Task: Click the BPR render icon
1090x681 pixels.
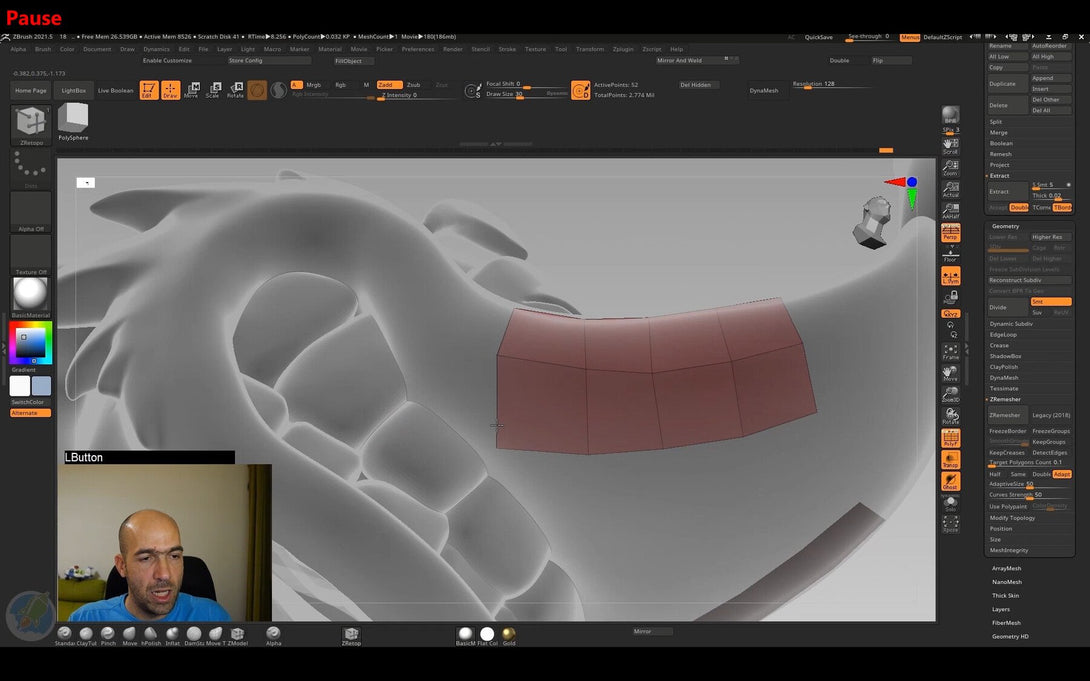Action: coord(950,115)
